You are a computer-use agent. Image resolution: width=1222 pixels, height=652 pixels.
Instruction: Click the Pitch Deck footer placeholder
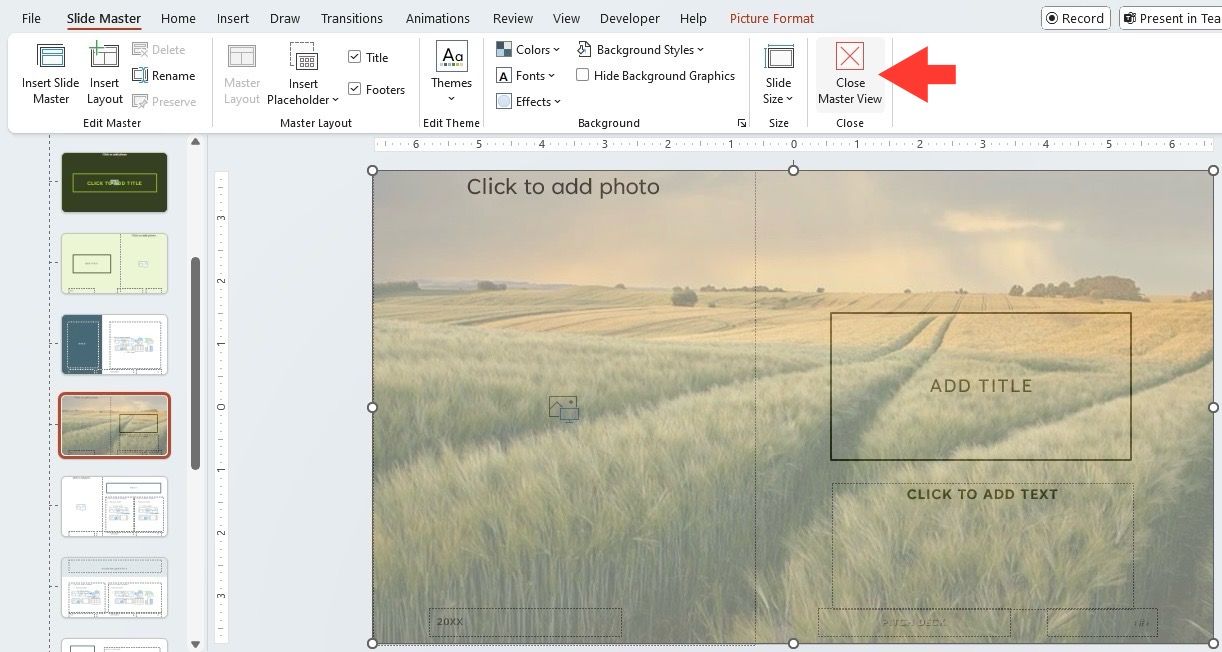tap(914, 622)
